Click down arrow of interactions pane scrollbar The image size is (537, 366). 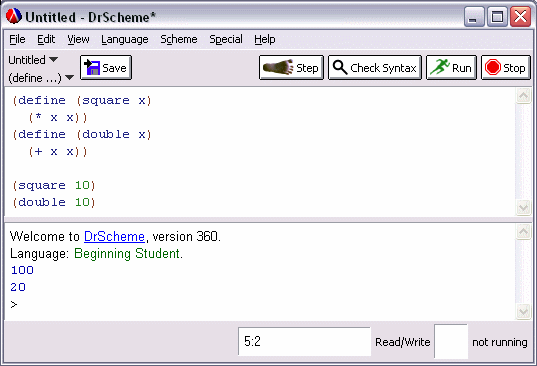coord(523,312)
